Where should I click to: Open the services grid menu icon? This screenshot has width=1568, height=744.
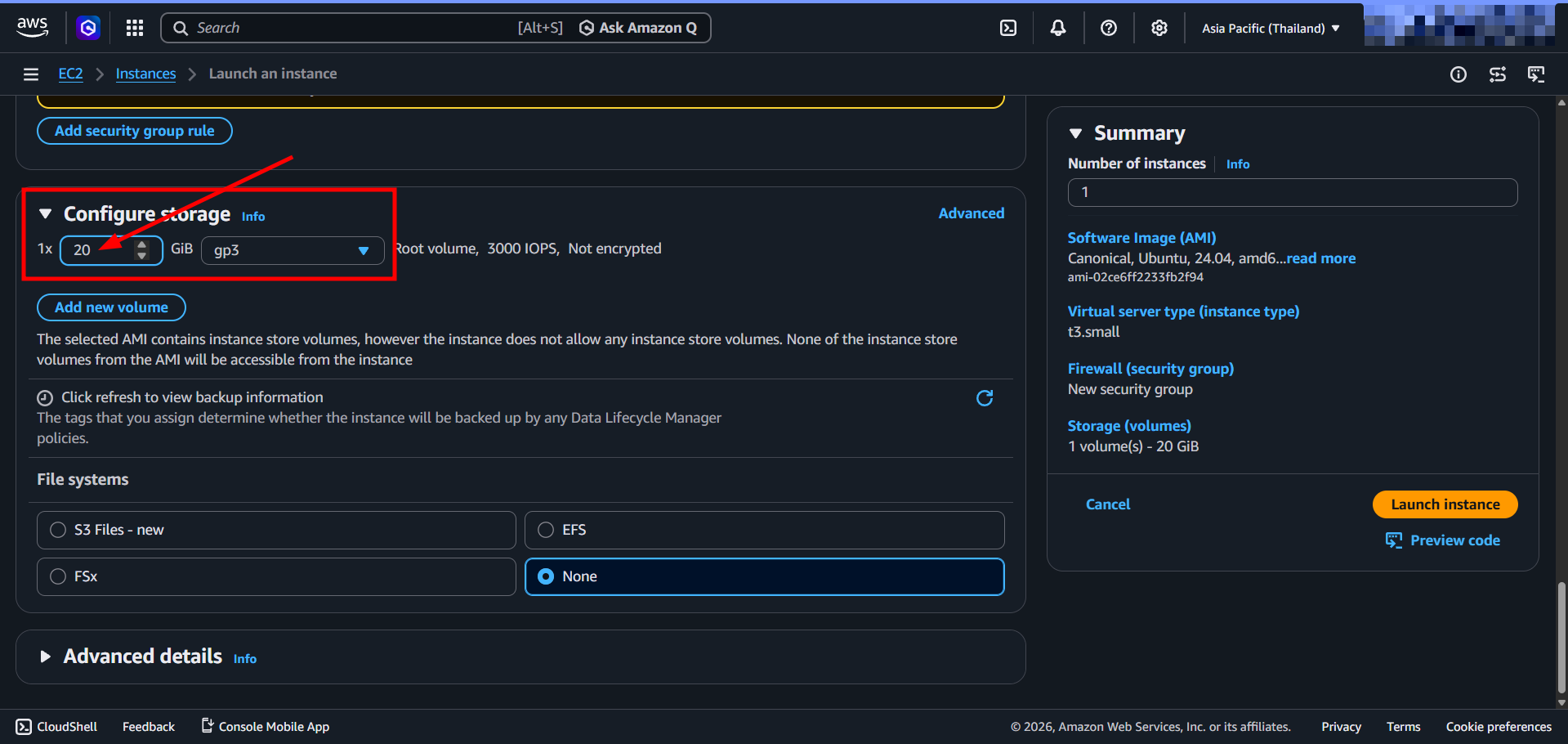tap(135, 28)
